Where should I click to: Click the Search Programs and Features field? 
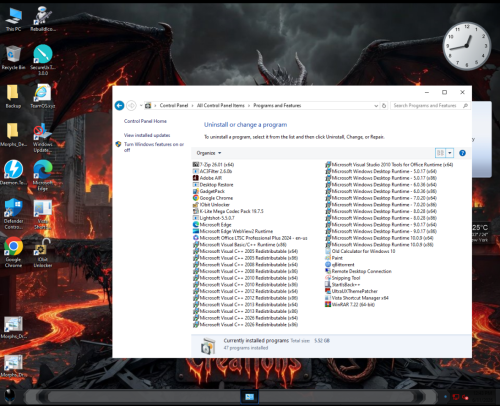[x=430, y=106]
